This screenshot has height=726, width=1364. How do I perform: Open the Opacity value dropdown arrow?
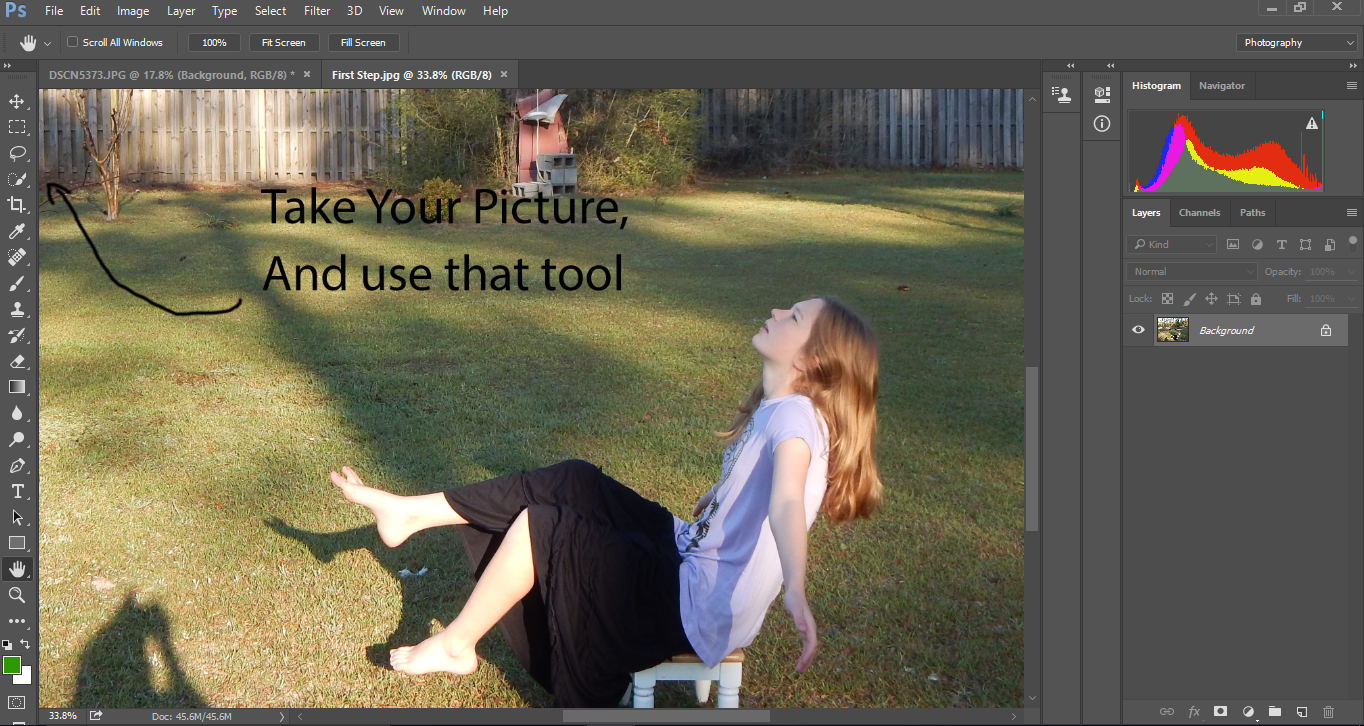click(1353, 271)
